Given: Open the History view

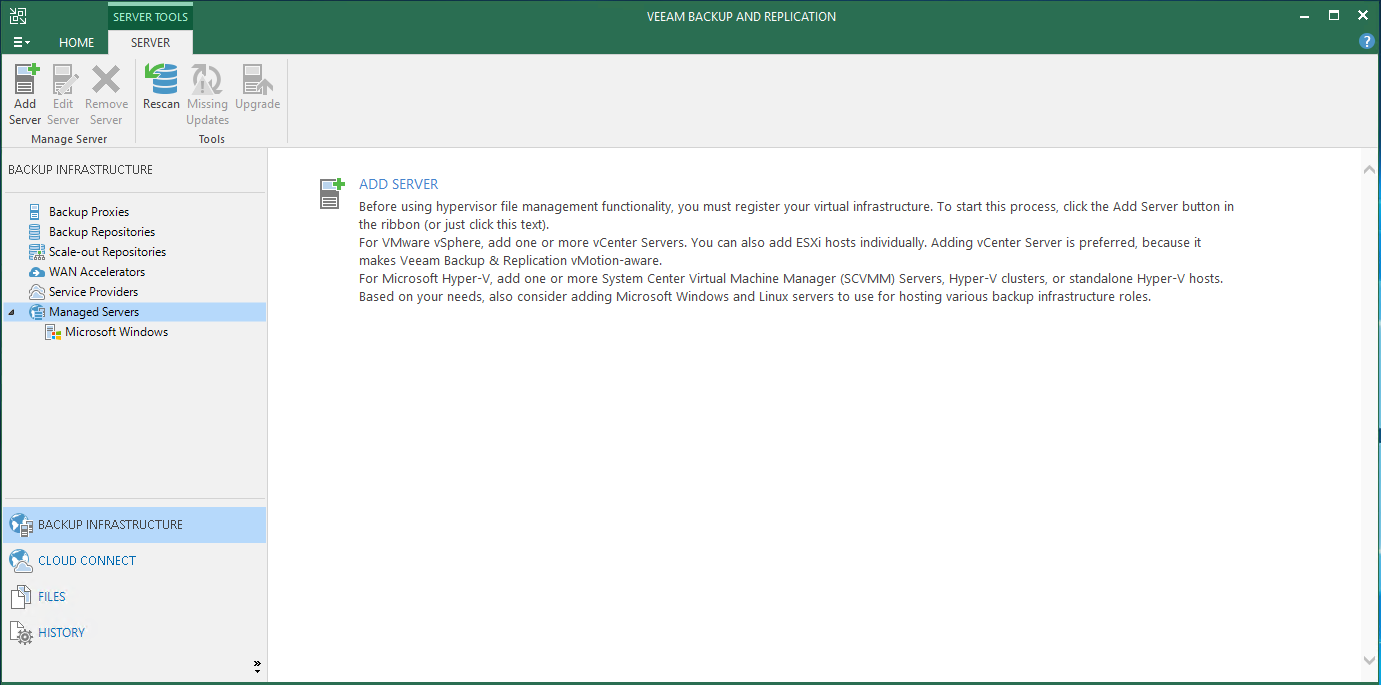Looking at the screenshot, I should 61,633.
